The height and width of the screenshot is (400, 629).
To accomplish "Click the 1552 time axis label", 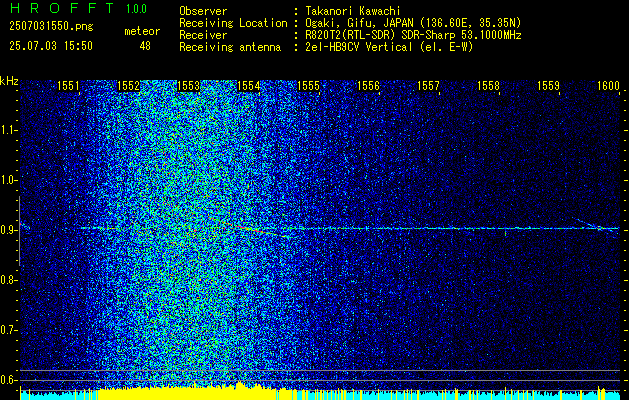I will pos(128,86).
